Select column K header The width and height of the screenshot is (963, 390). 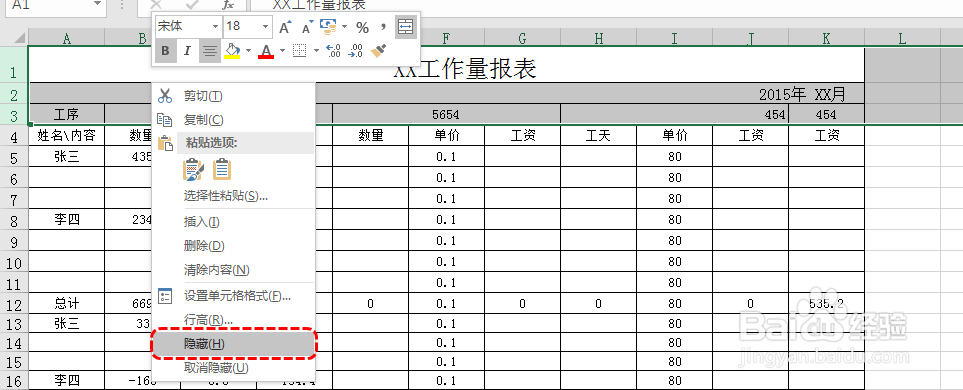coord(827,39)
